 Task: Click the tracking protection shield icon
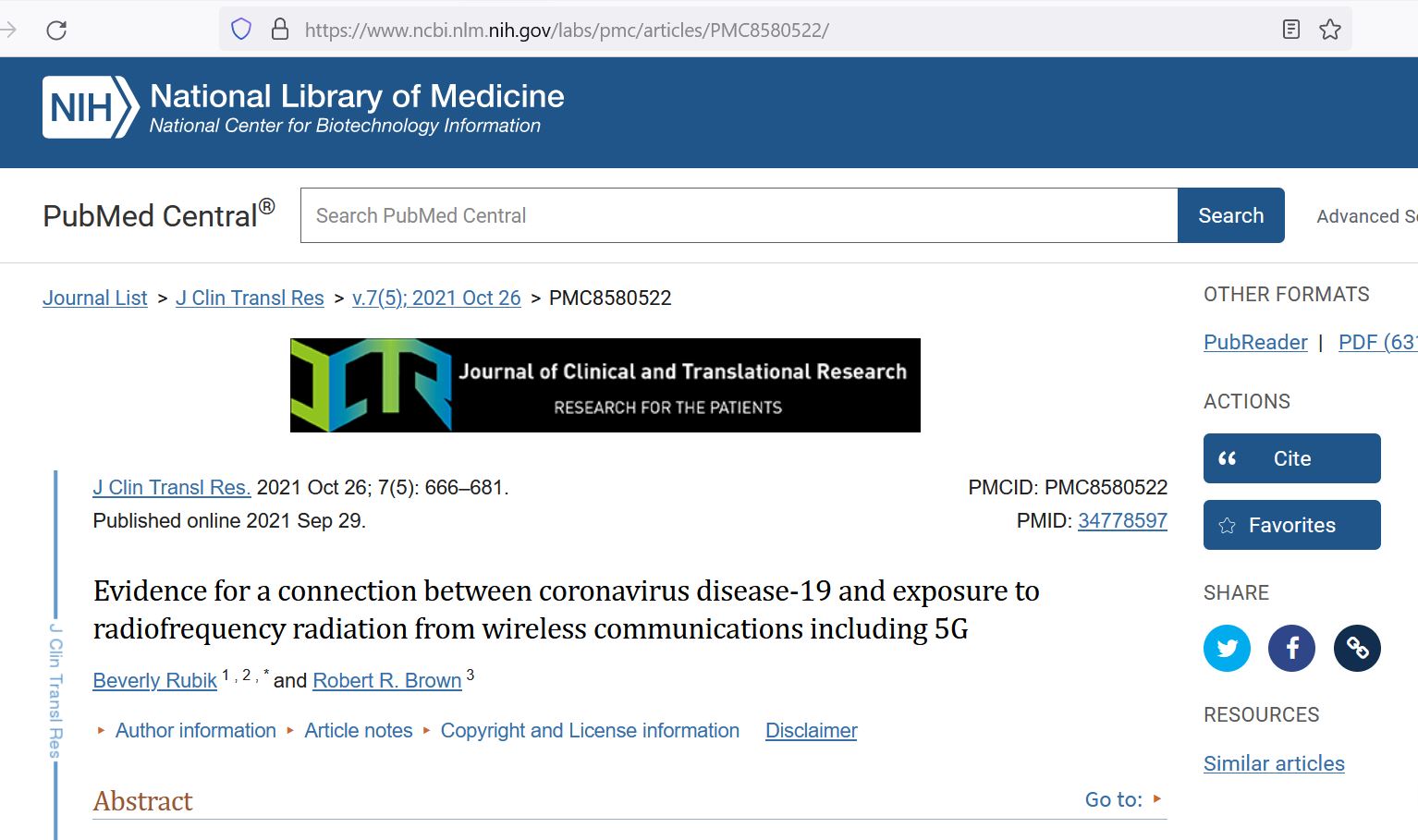click(x=241, y=30)
